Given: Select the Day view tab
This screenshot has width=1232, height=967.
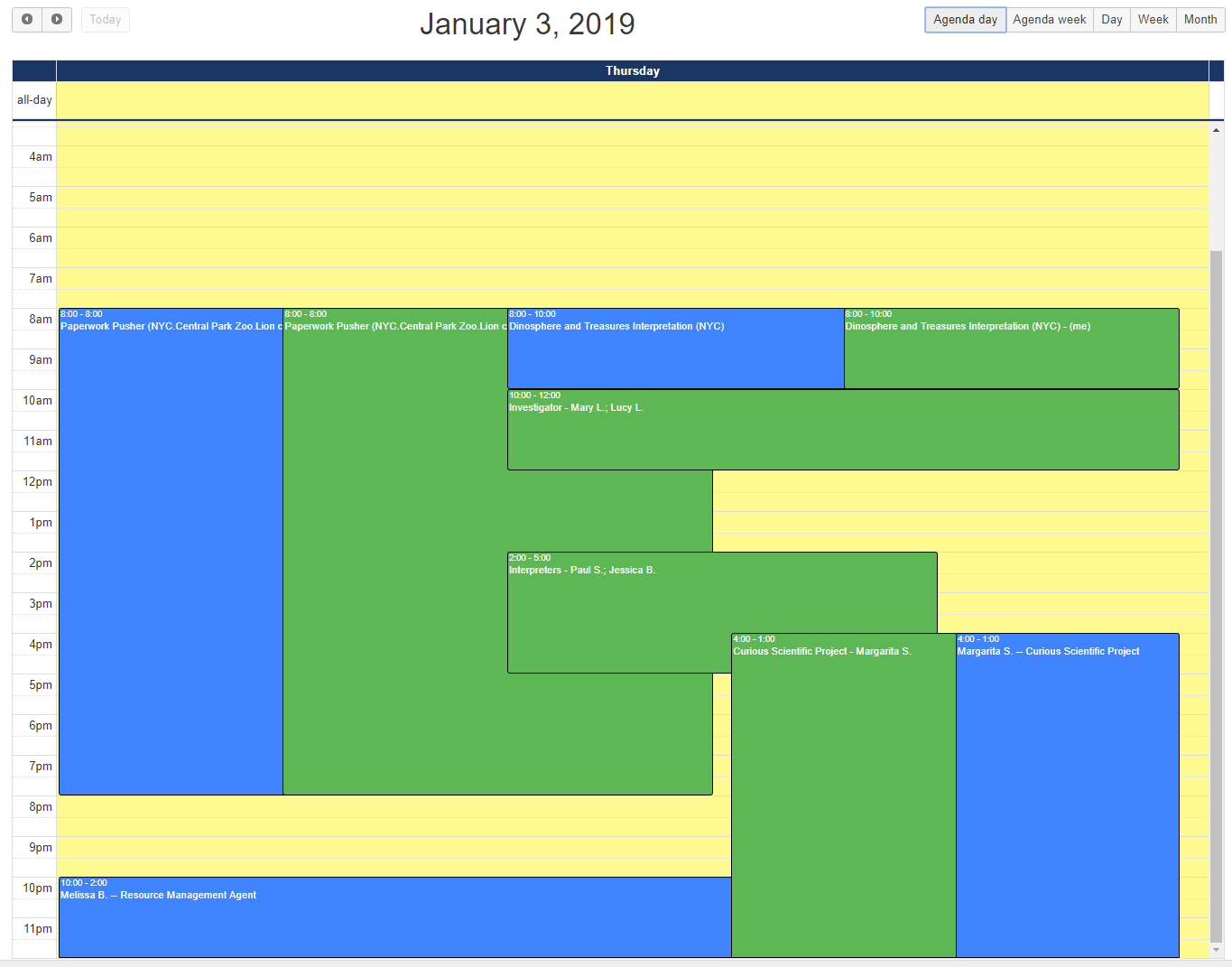Looking at the screenshot, I should 1111,19.
